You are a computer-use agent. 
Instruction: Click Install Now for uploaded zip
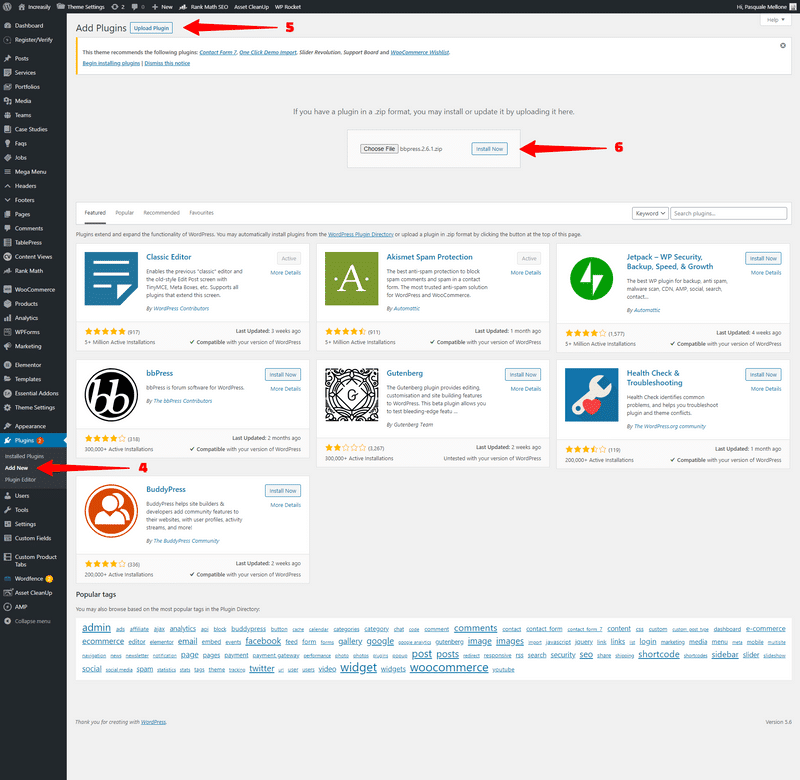[x=489, y=149]
